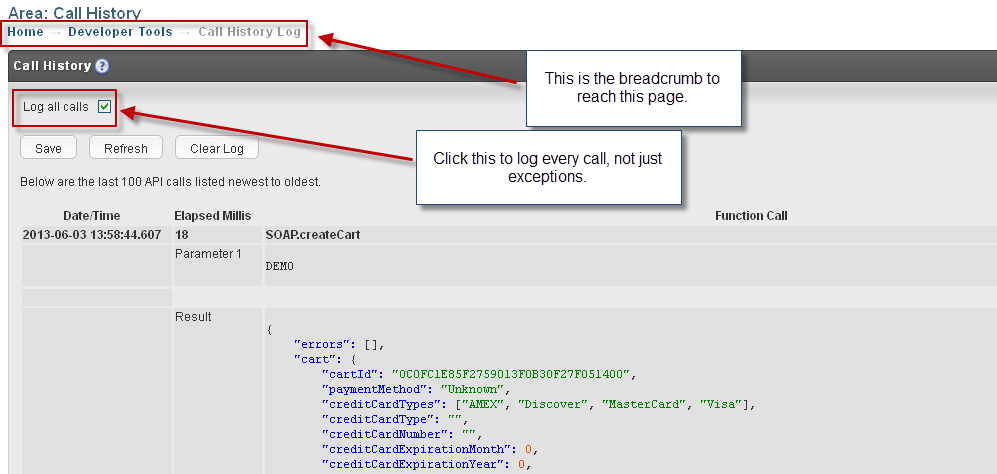The height and width of the screenshot is (474, 997).
Task: Click the cartId value in the result
Action: 510,373
